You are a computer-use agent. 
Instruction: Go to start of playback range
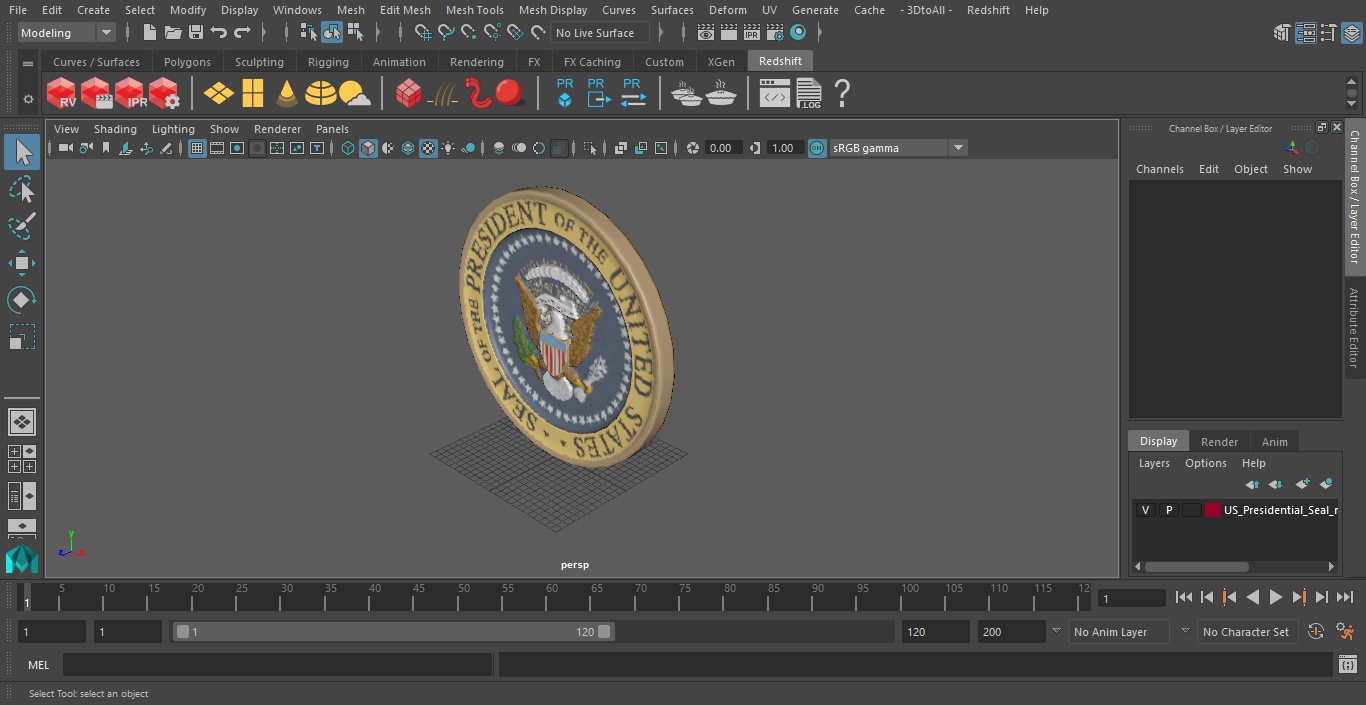point(1184,597)
